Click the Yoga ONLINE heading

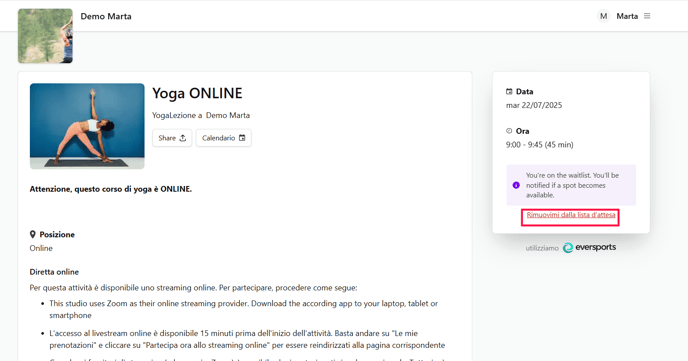(197, 93)
